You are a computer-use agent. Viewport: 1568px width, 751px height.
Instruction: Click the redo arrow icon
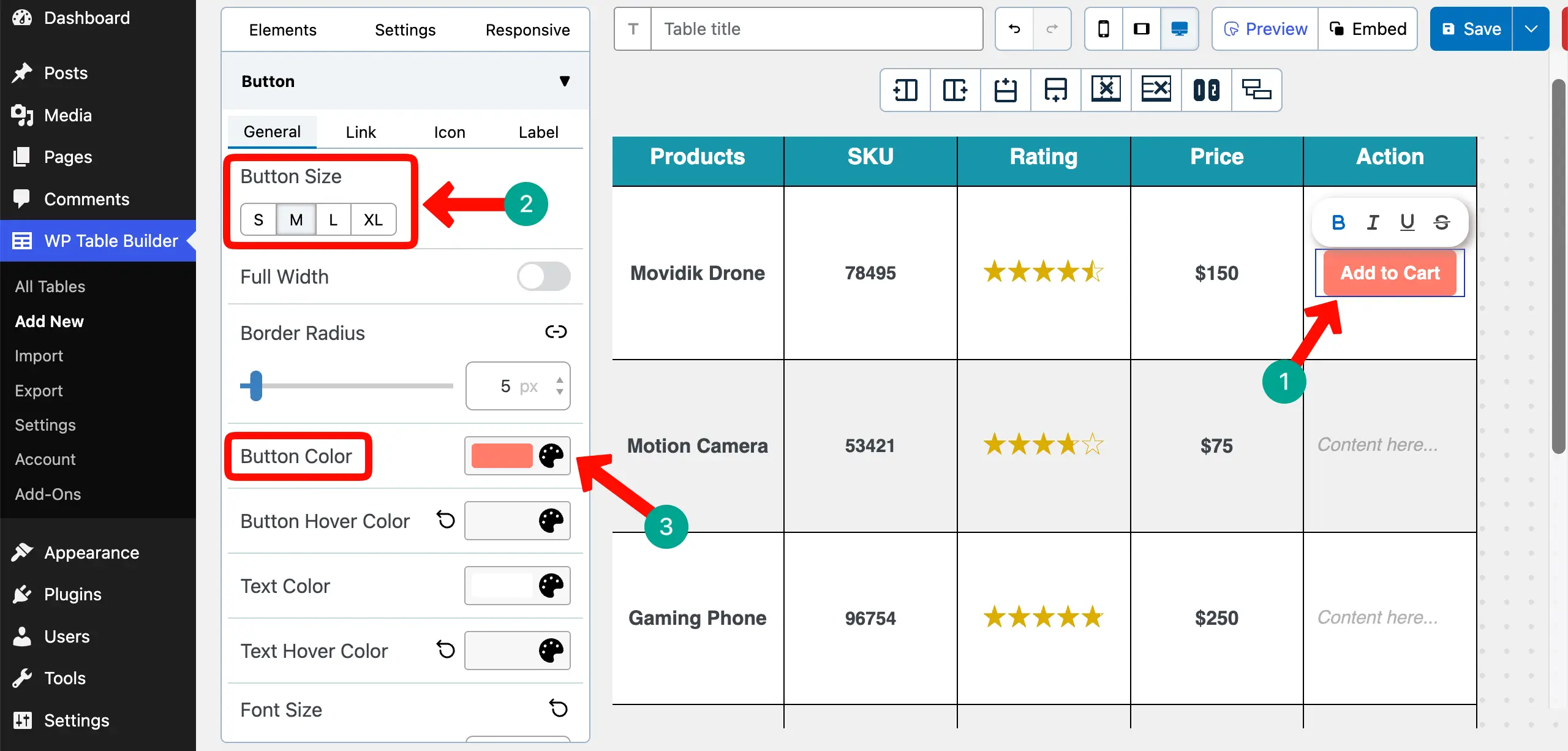point(1052,29)
